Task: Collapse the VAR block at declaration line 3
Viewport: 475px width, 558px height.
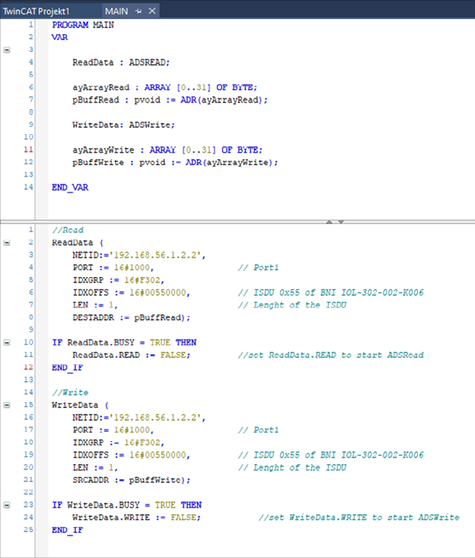Action: [7, 50]
